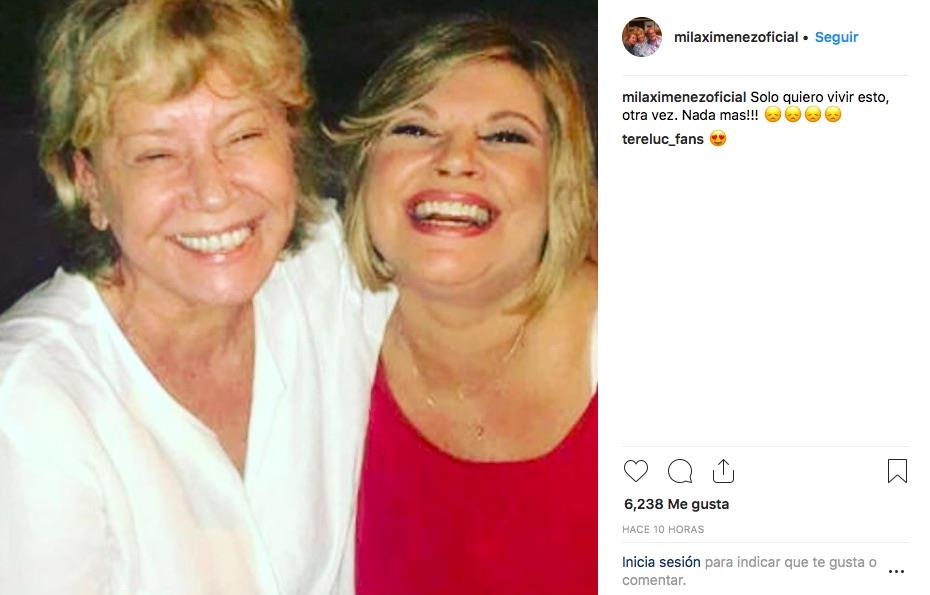
Task: Open the profile avatar in post header
Action: [641, 37]
